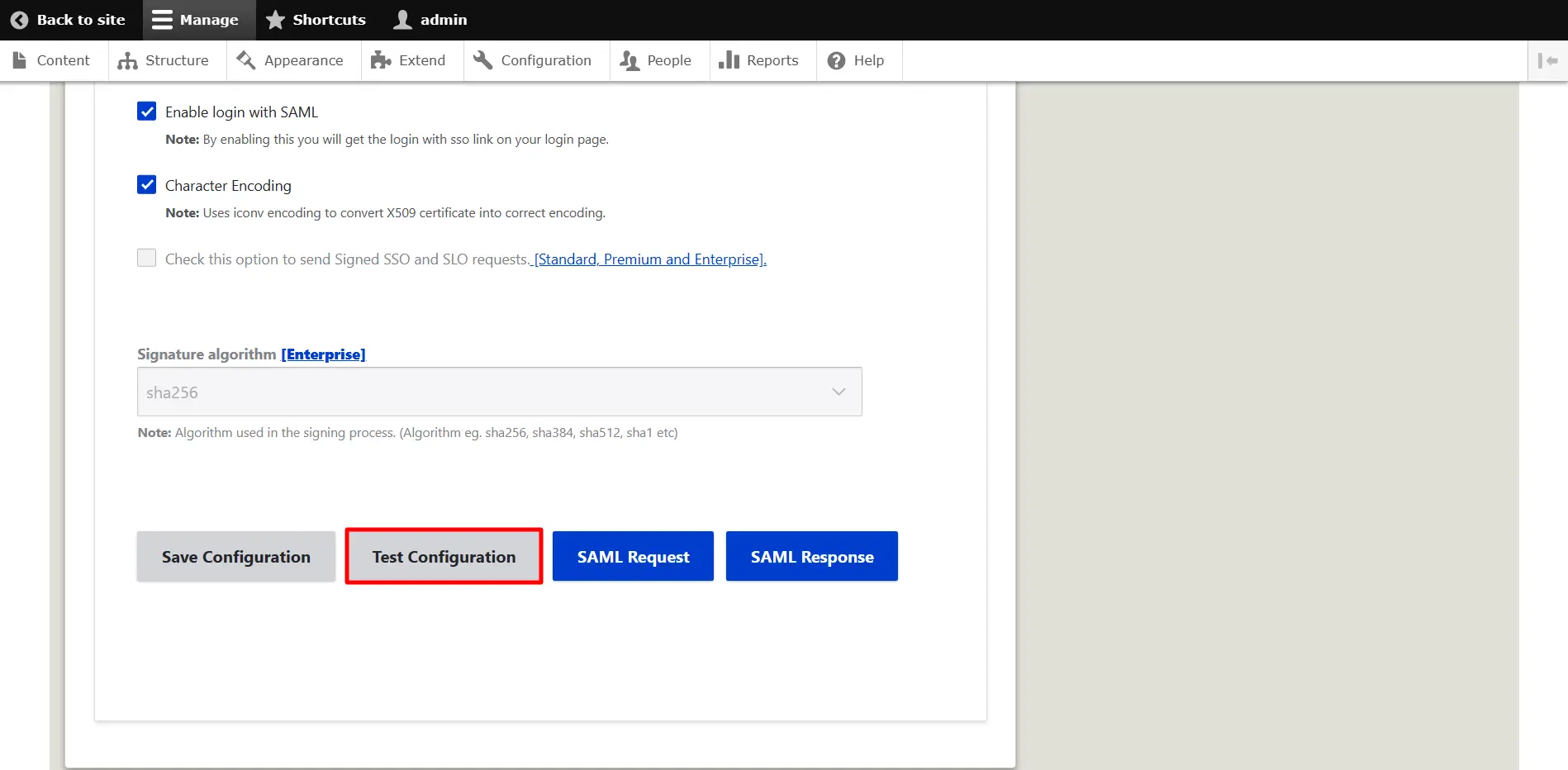The width and height of the screenshot is (1568, 770).
Task: Open the Signature algorithm sha256 dropdown
Action: click(499, 392)
